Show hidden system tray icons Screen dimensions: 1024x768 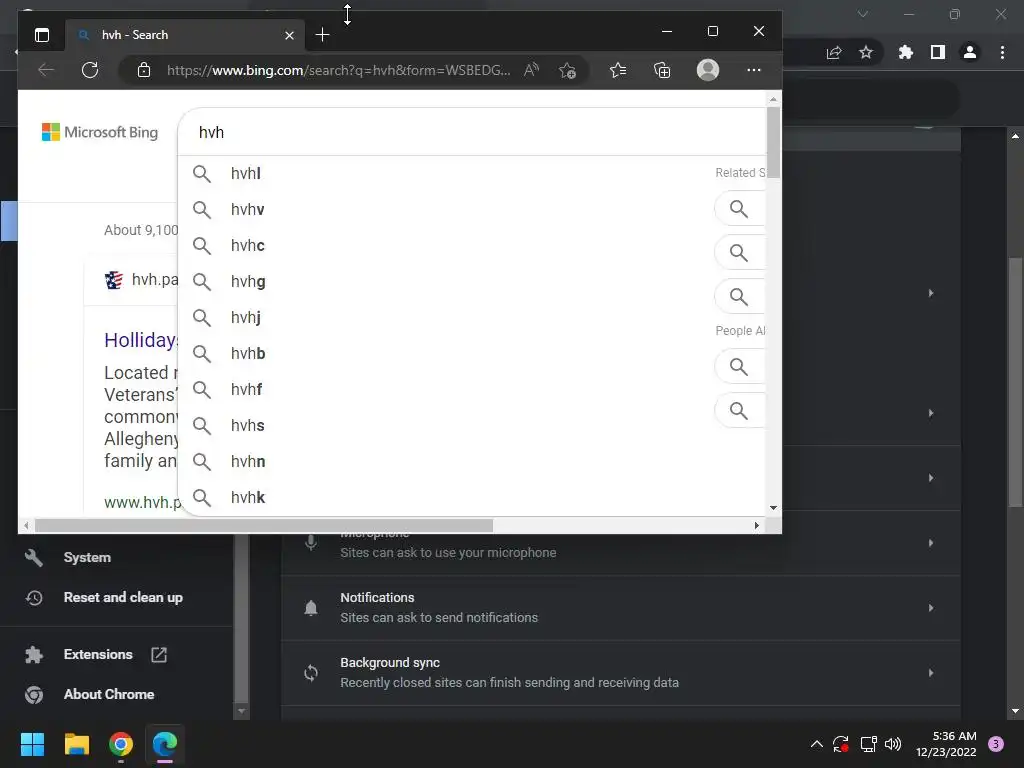pyautogui.click(x=816, y=744)
